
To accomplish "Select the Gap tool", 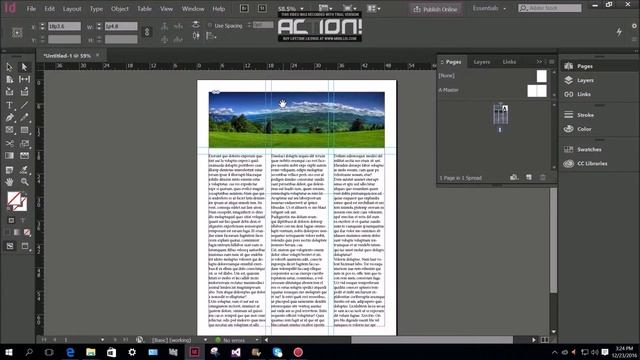I will pyautogui.click(x=24, y=79).
